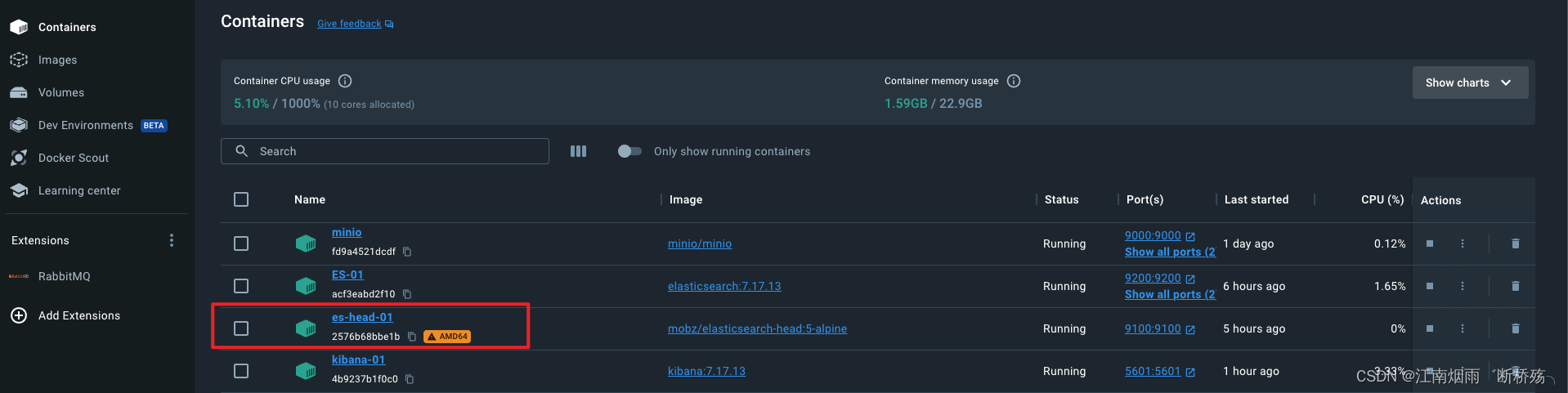Screen dimensions: 1568x393
Task: Click the CPU usage info icon
Action: point(345,81)
